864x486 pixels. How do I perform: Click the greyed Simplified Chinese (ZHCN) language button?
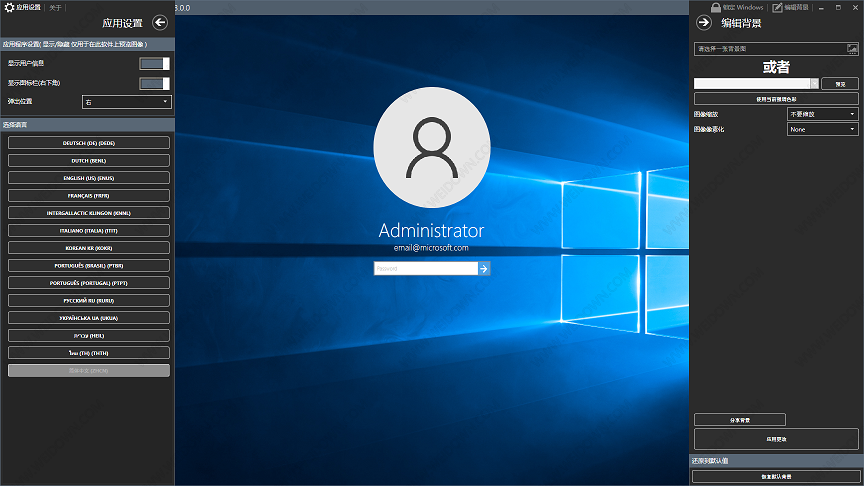89,370
